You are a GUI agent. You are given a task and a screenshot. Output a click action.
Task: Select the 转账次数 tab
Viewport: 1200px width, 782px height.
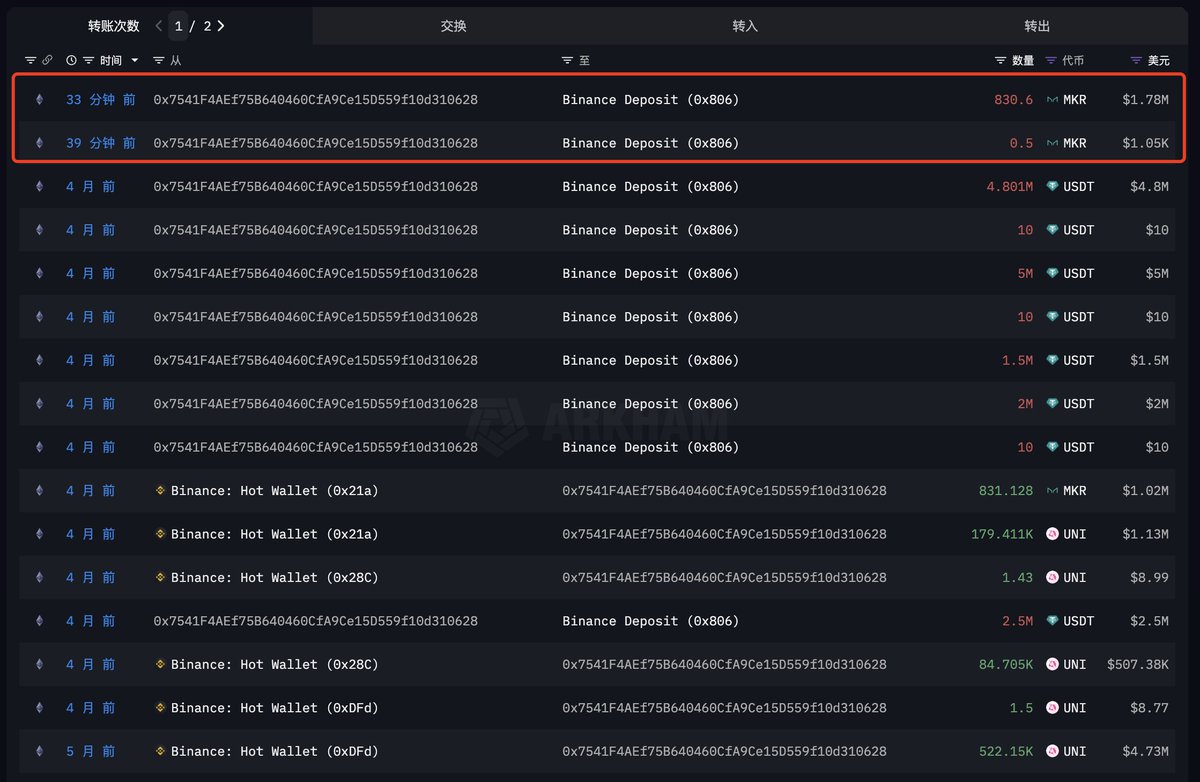tap(113, 26)
